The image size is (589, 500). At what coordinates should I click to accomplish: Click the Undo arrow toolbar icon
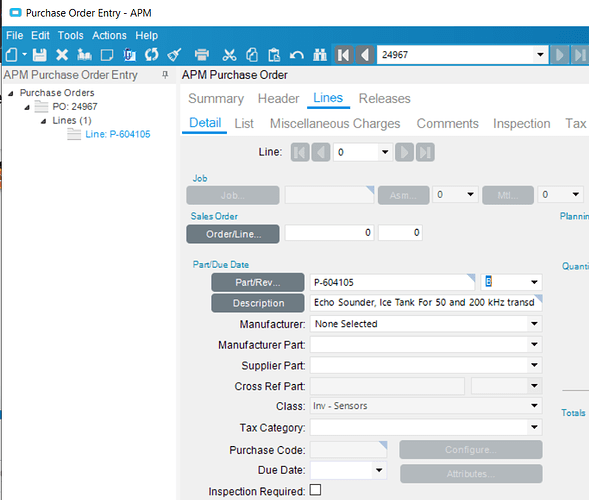pyautogui.click(x=297, y=55)
